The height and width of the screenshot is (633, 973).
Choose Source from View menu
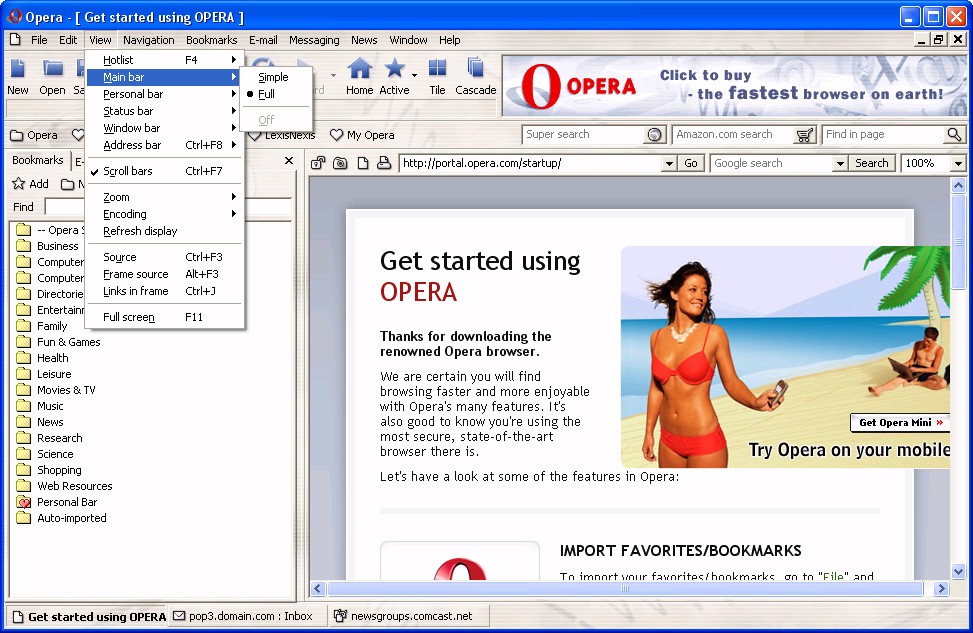click(164, 258)
